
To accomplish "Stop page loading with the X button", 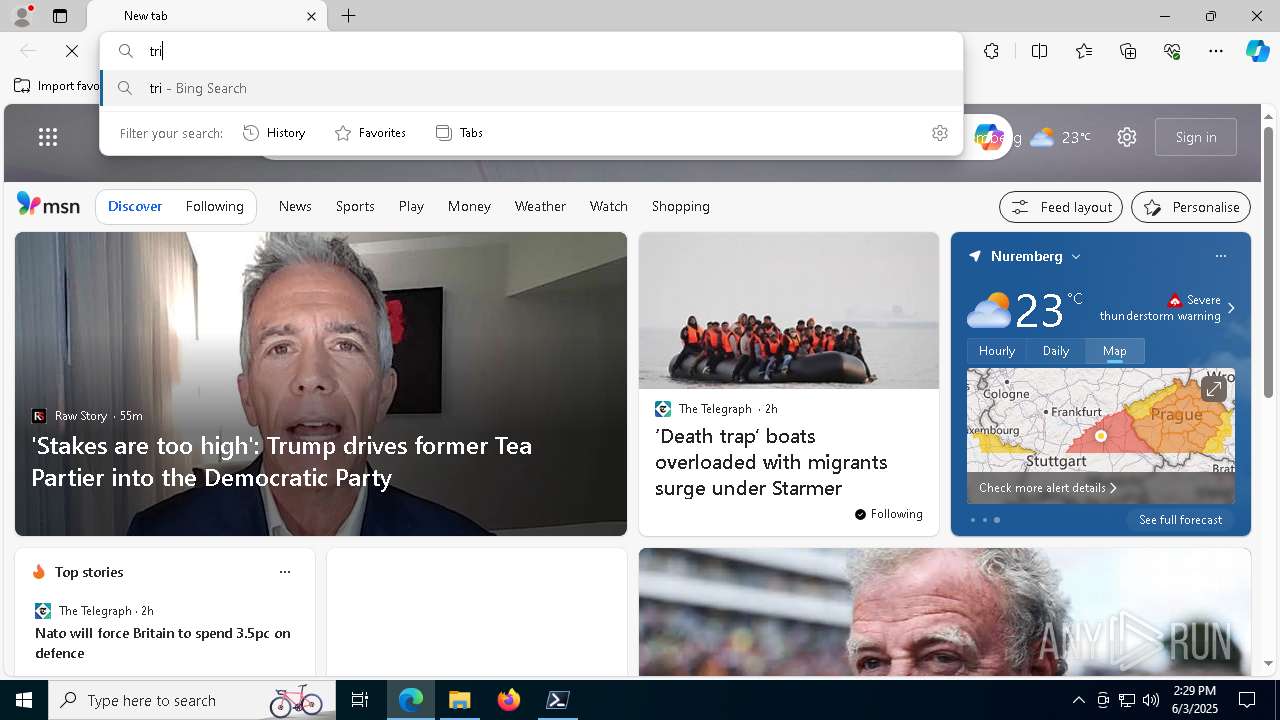I will [72, 51].
